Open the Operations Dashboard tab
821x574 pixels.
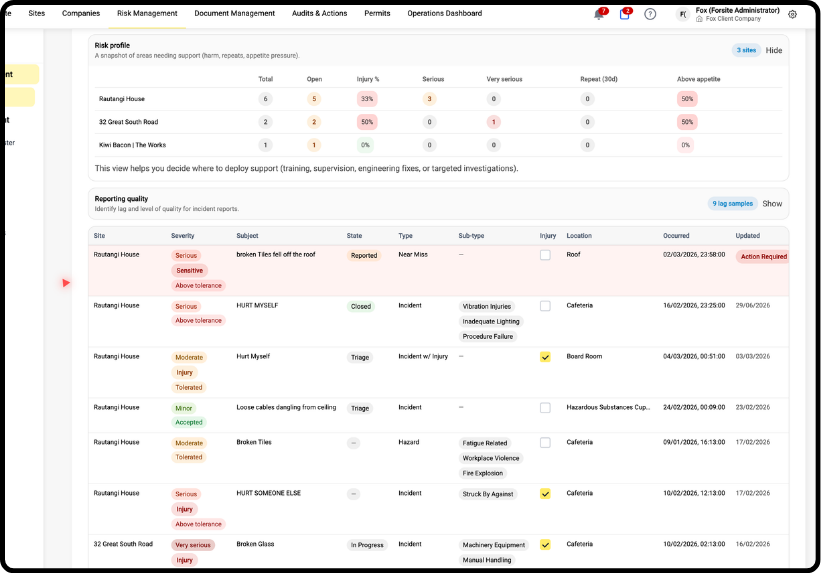pyautogui.click(x=445, y=13)
